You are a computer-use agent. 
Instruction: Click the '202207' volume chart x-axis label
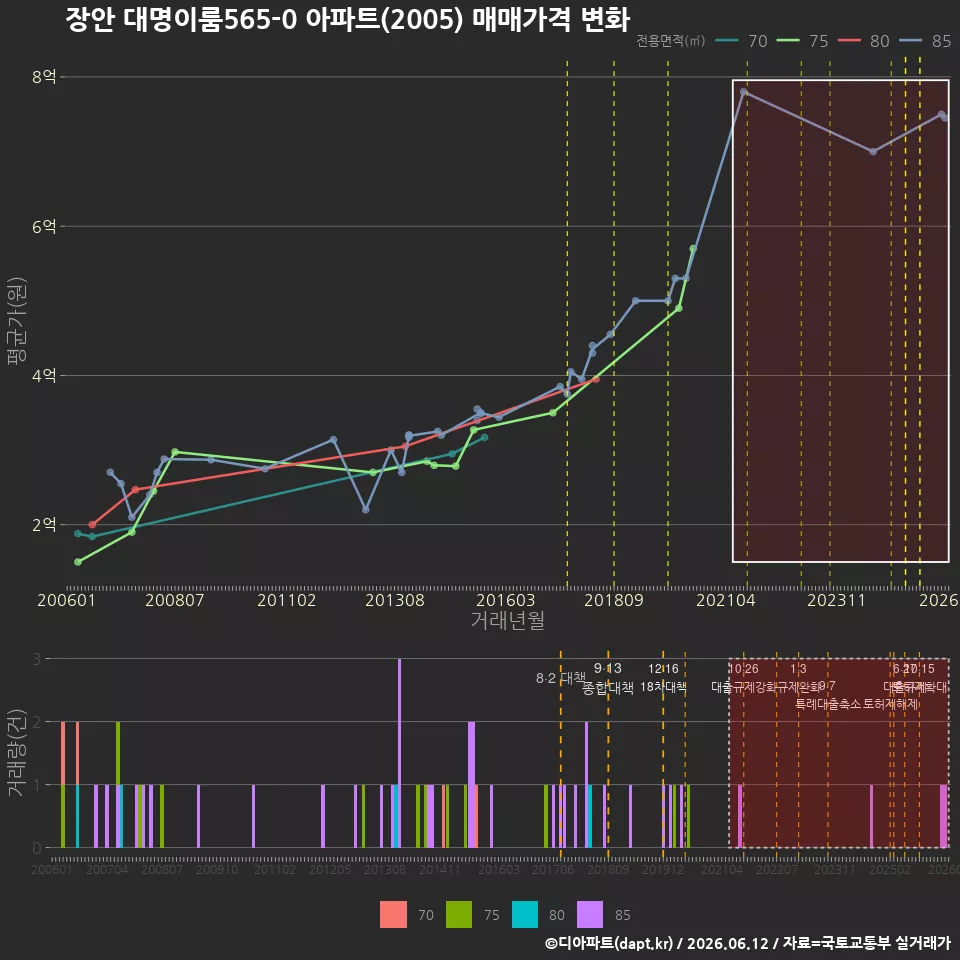[777, 869]
